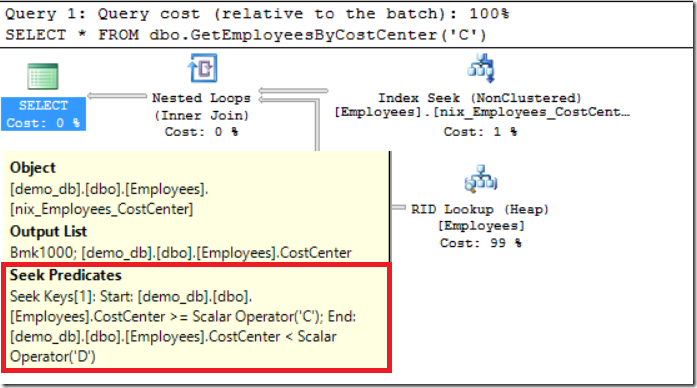Screen dimensions: 697x388
Task: Click the '[nix_Employees_CostCenter]' tooltip text
Action: [101, 209]
